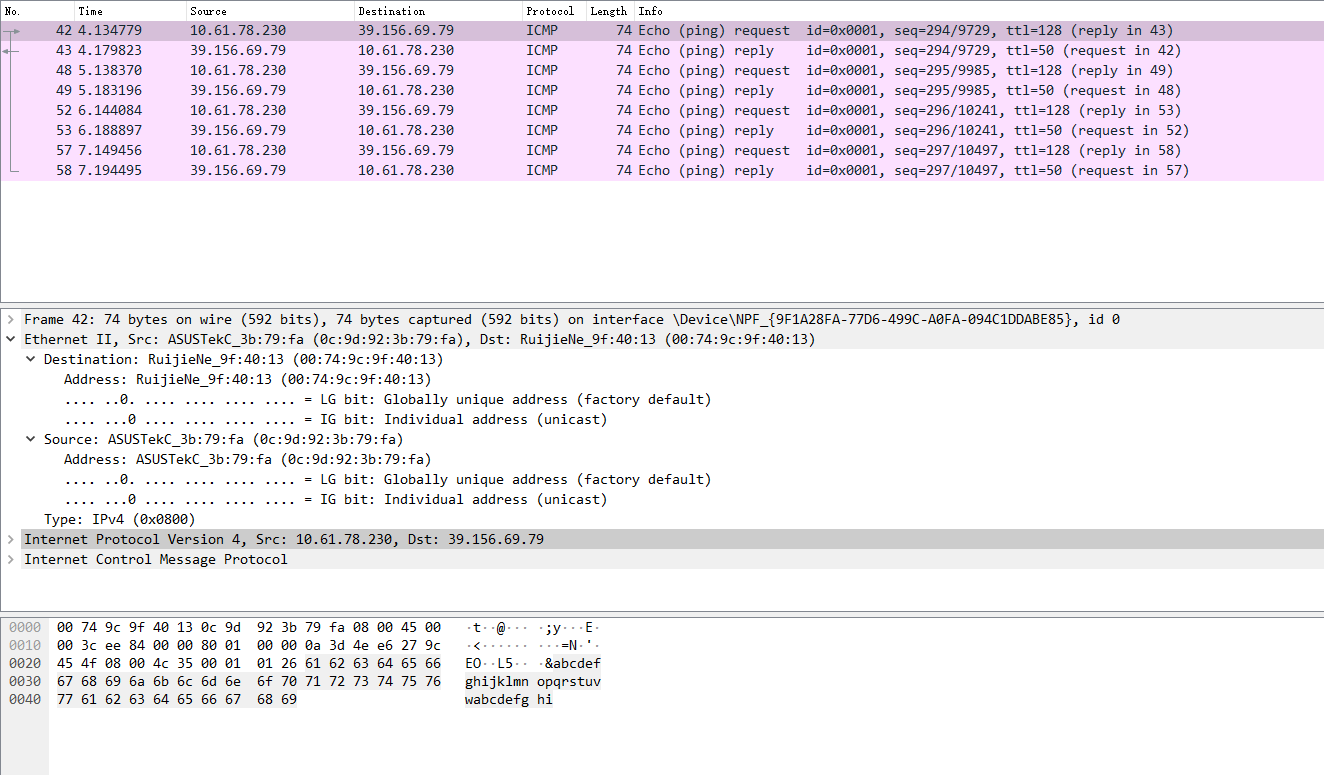The height and width of the screenshot is (775, 1324).
Task: Collapse the Frame 42 details section
Action: [10, 319]
